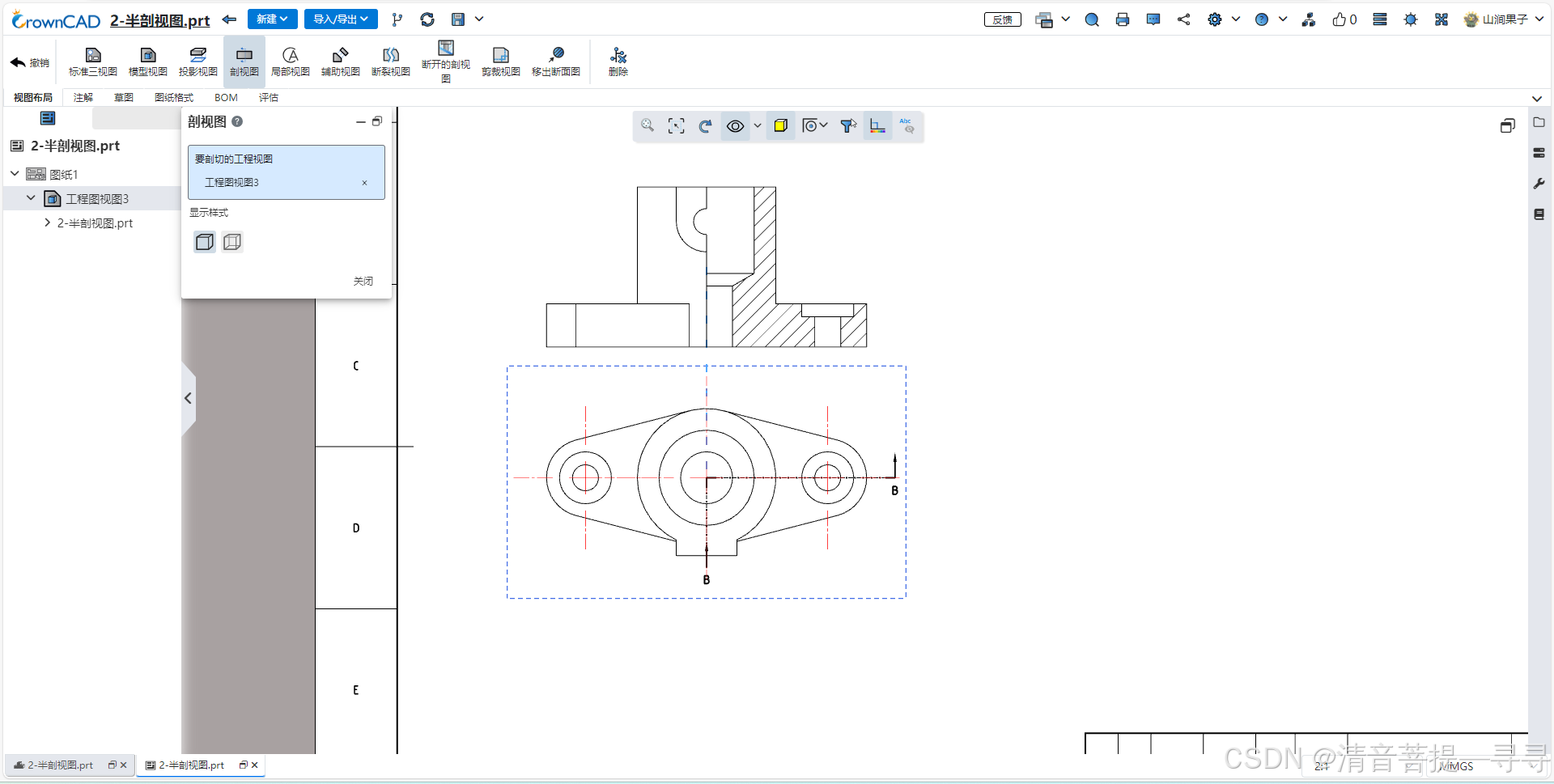Open the 模型视图 tool
Viewport: 1554px width, 784px height.
(x=148, y=61)
